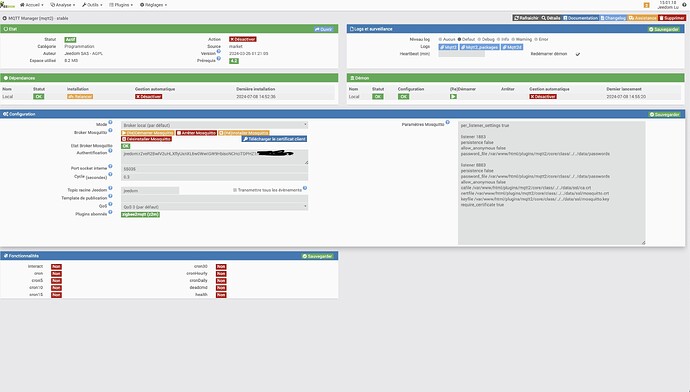
Task: Click the help icon next to QoS
Action: [x=110, y=205]
